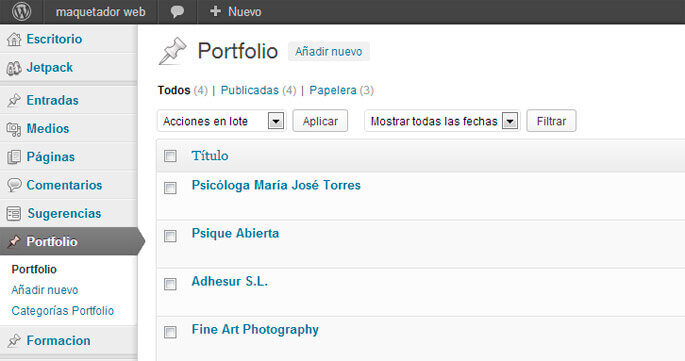Click the Jetpack sidebar icon

click(14, 68)
